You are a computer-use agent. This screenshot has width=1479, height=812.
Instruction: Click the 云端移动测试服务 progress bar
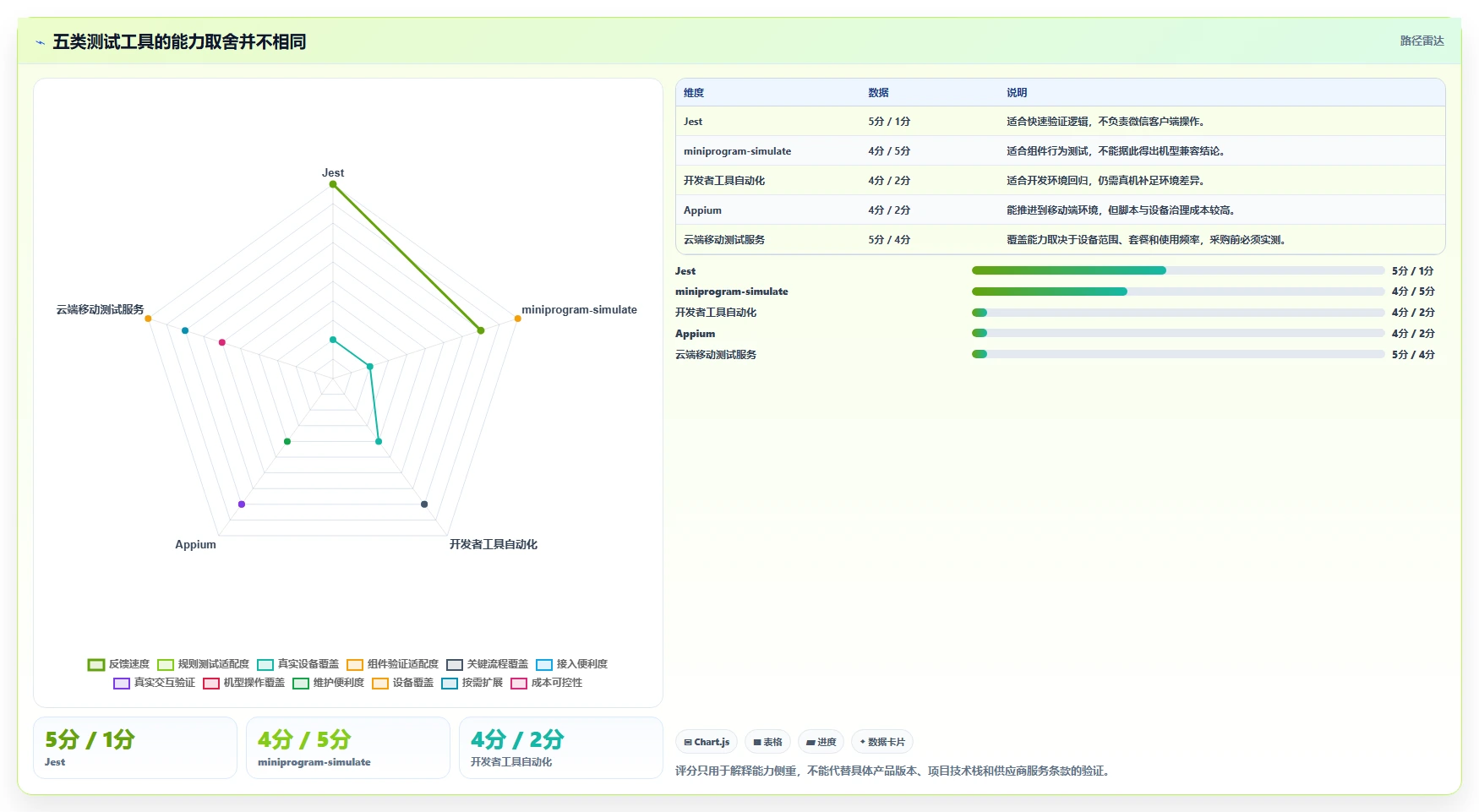(1178, 354)
